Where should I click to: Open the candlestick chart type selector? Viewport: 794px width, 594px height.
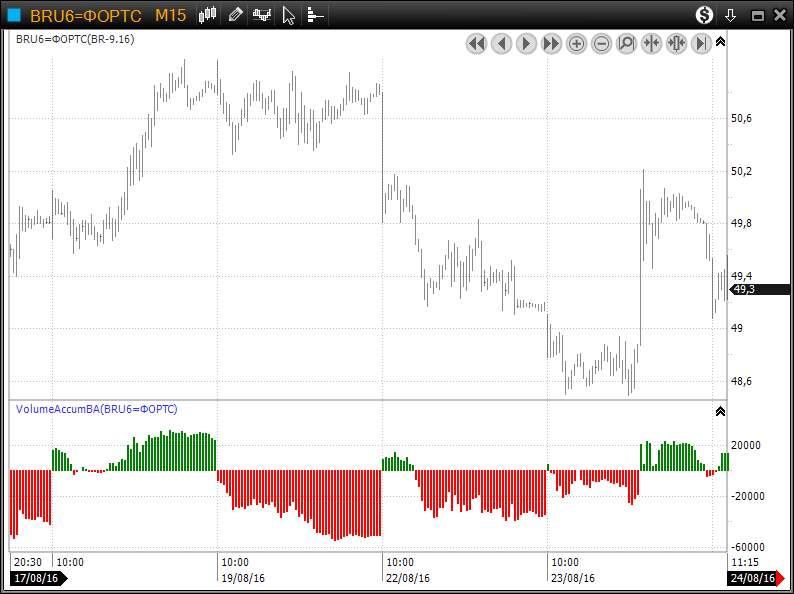coord(208,15)
